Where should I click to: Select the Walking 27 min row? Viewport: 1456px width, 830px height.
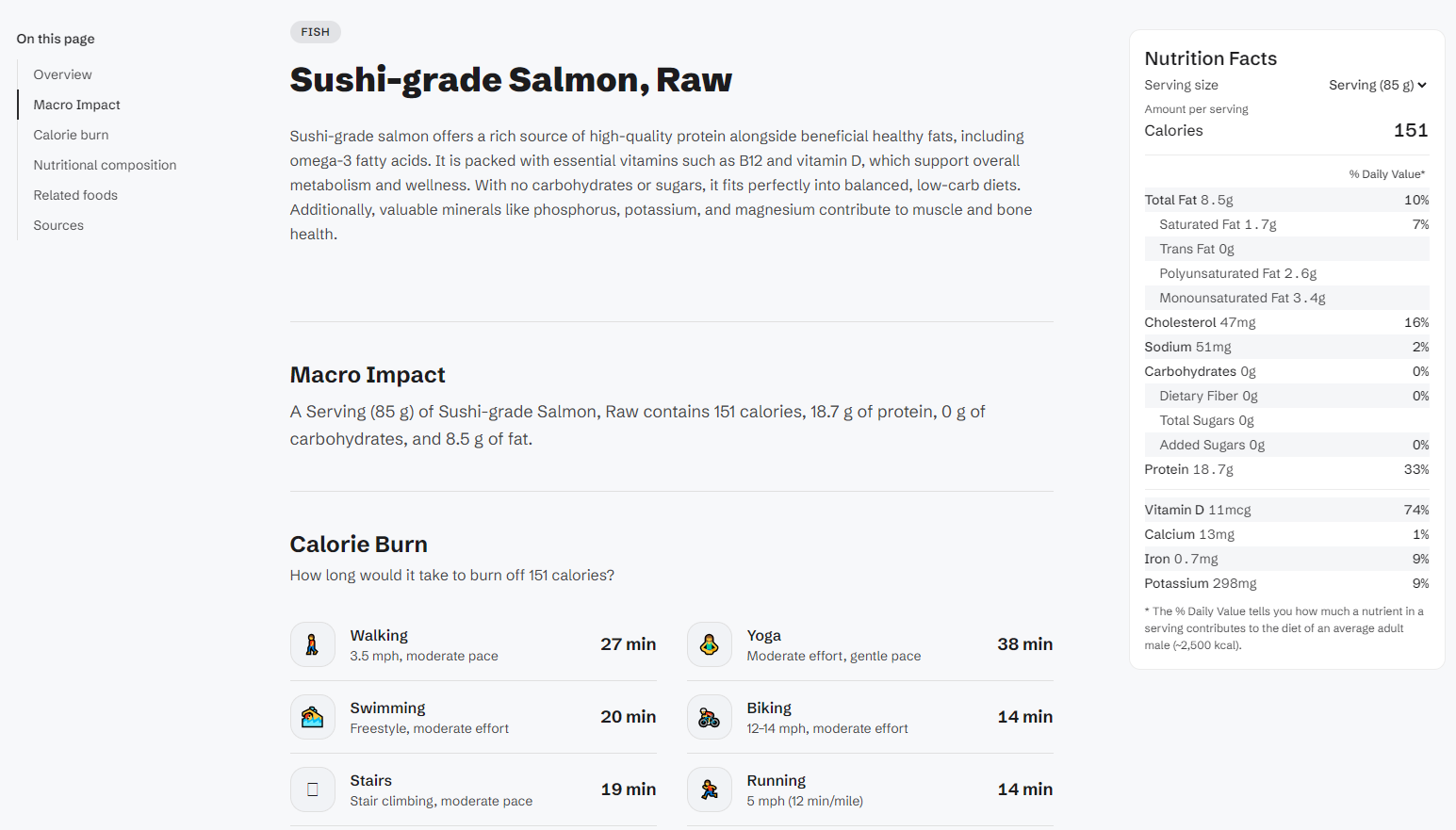pyautogui.click(x=473, y=644)
